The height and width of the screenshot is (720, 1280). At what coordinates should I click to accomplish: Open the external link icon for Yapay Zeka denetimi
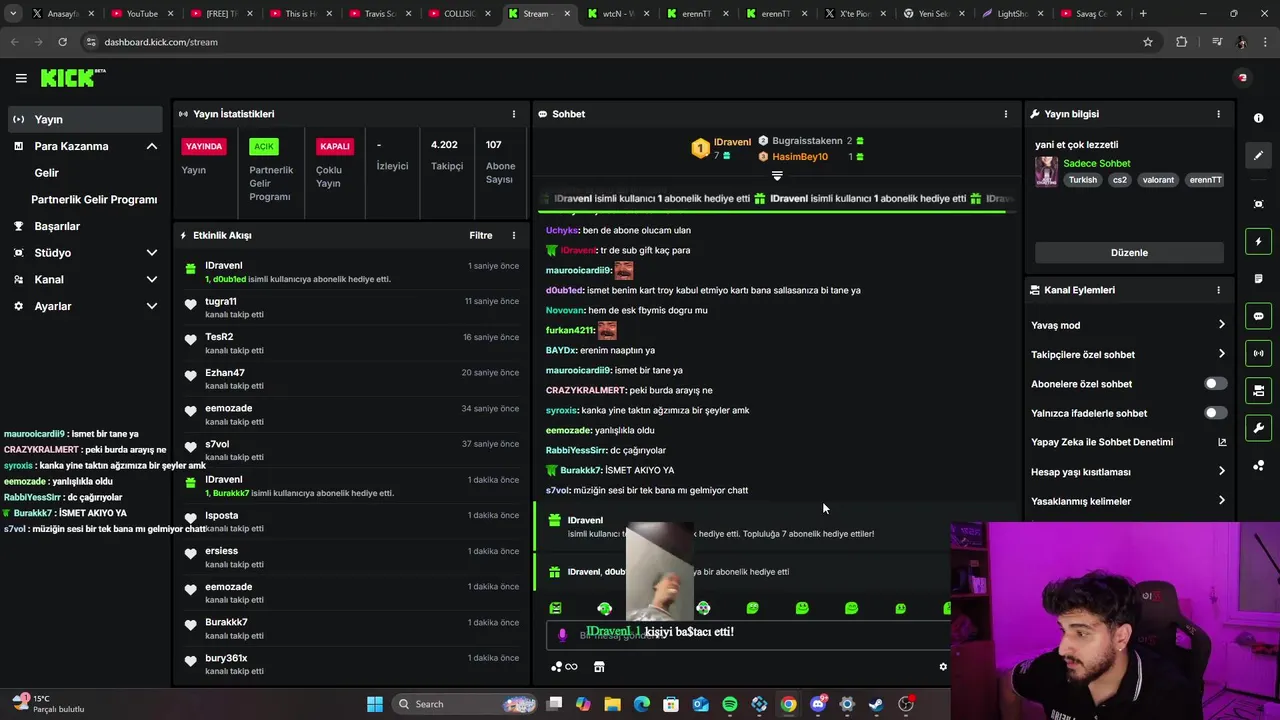click(1222, 442)
